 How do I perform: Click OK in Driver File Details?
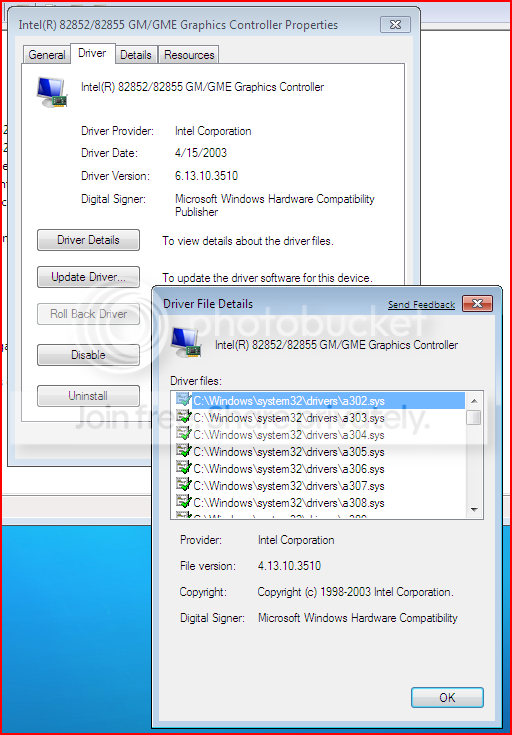click(x=447, y=698)
